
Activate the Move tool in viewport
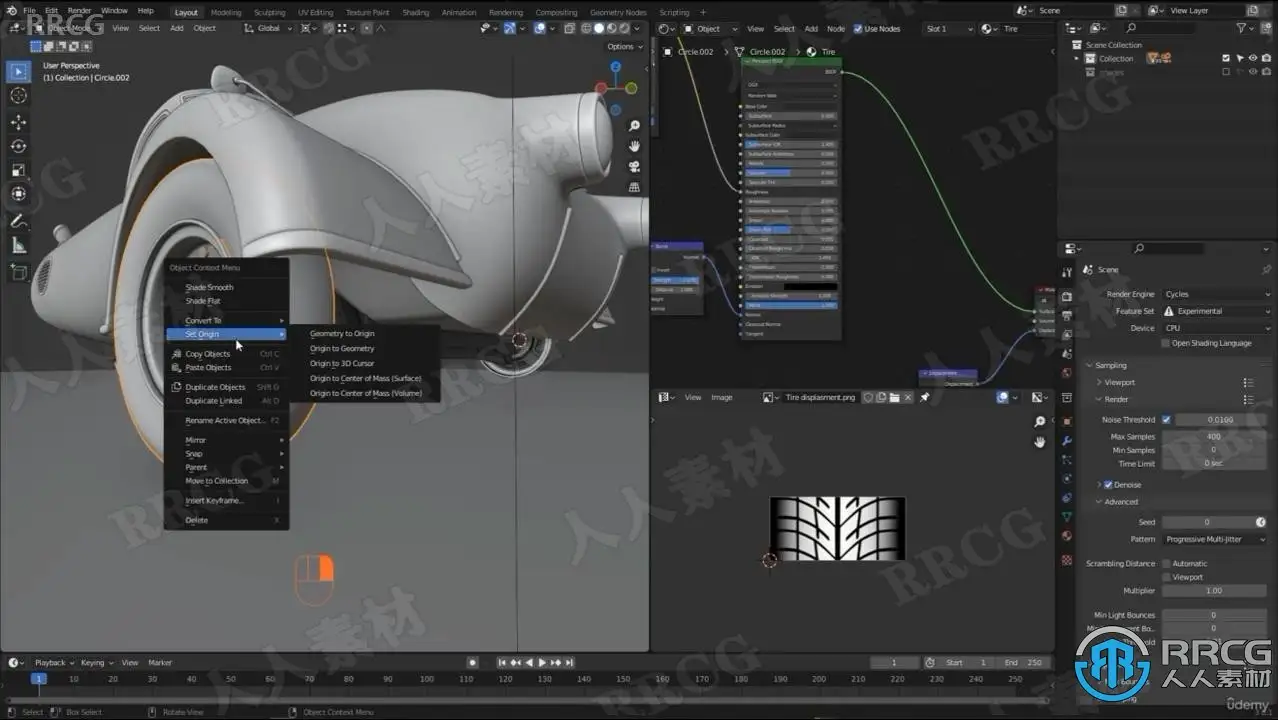[18, 122]
